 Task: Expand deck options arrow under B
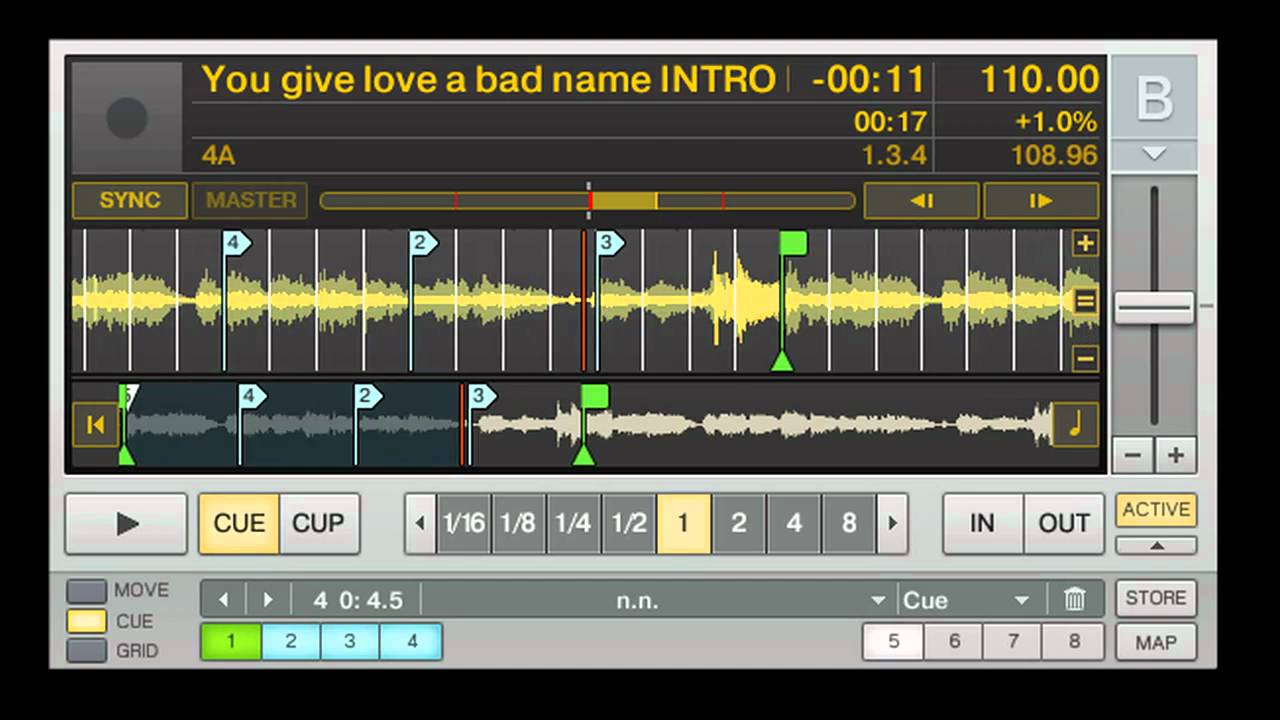click(1154, 155)
